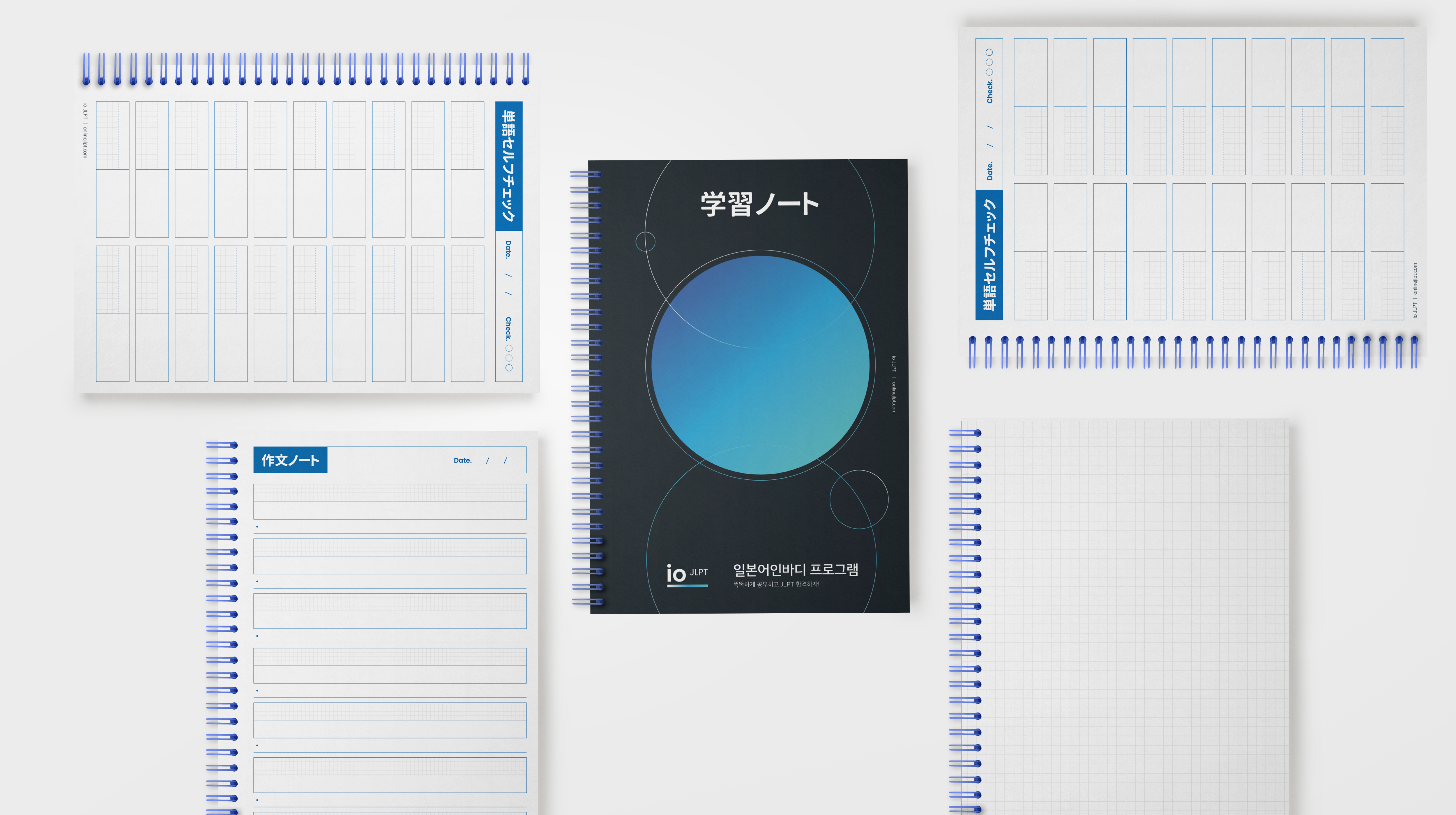Click the dark 学習ノート notebook cover
1456x815 pixels.
pos(749,386)
